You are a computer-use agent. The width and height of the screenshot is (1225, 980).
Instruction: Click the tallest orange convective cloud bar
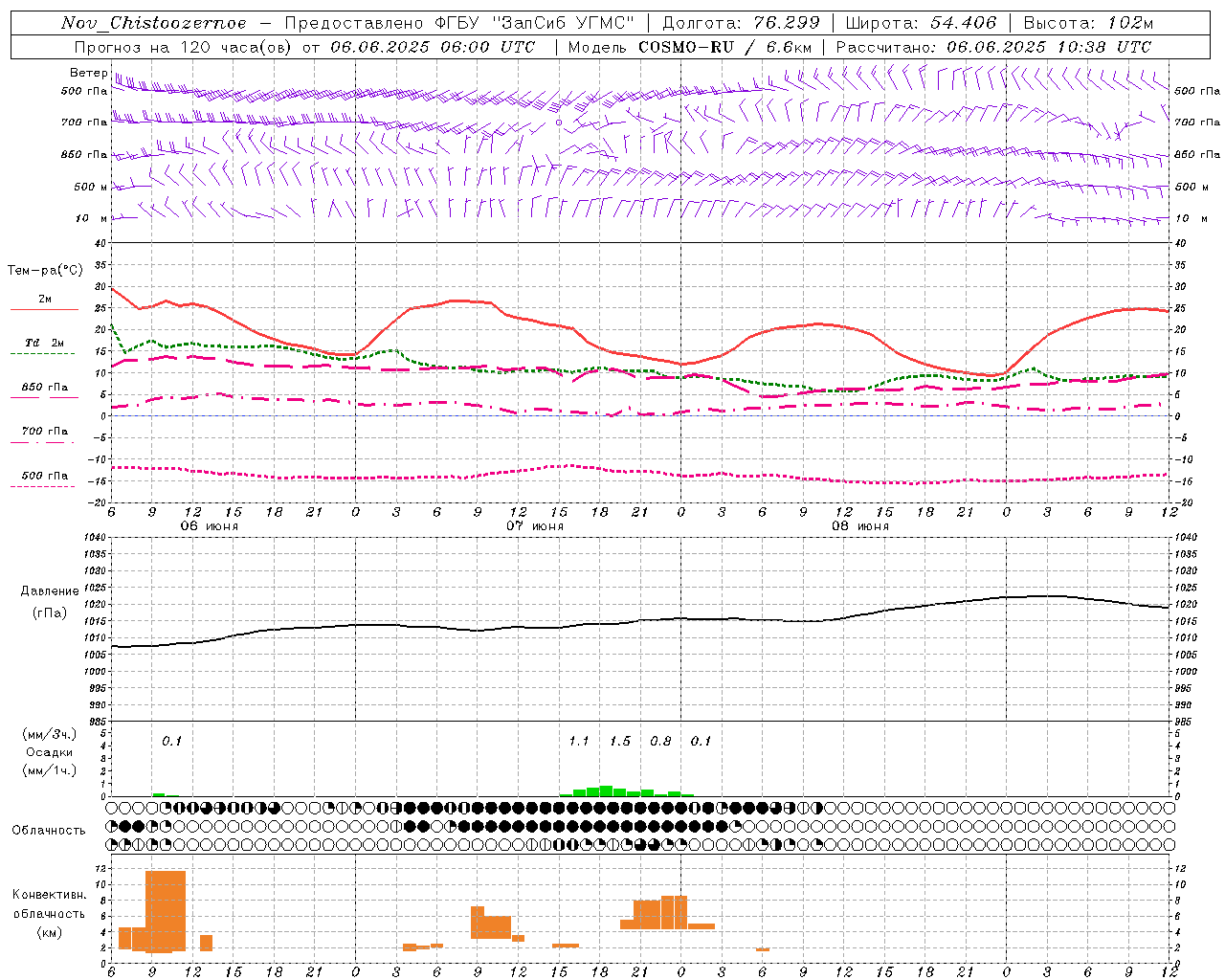[166, 911]
